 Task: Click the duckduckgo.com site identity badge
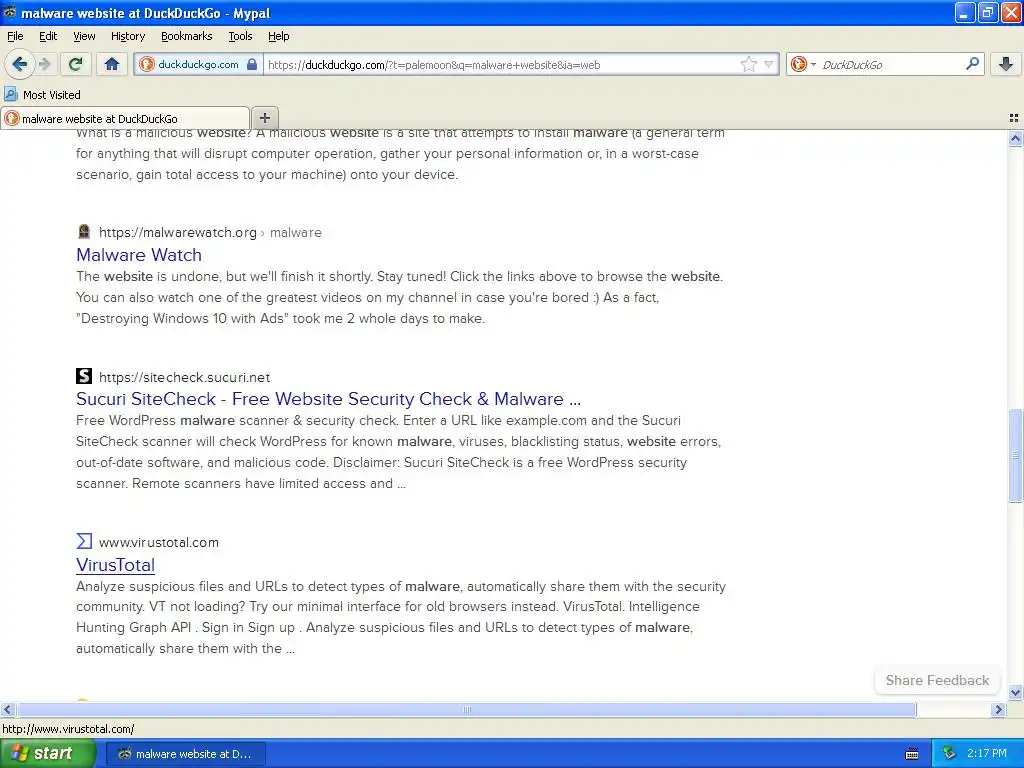(x=198, y=64)
